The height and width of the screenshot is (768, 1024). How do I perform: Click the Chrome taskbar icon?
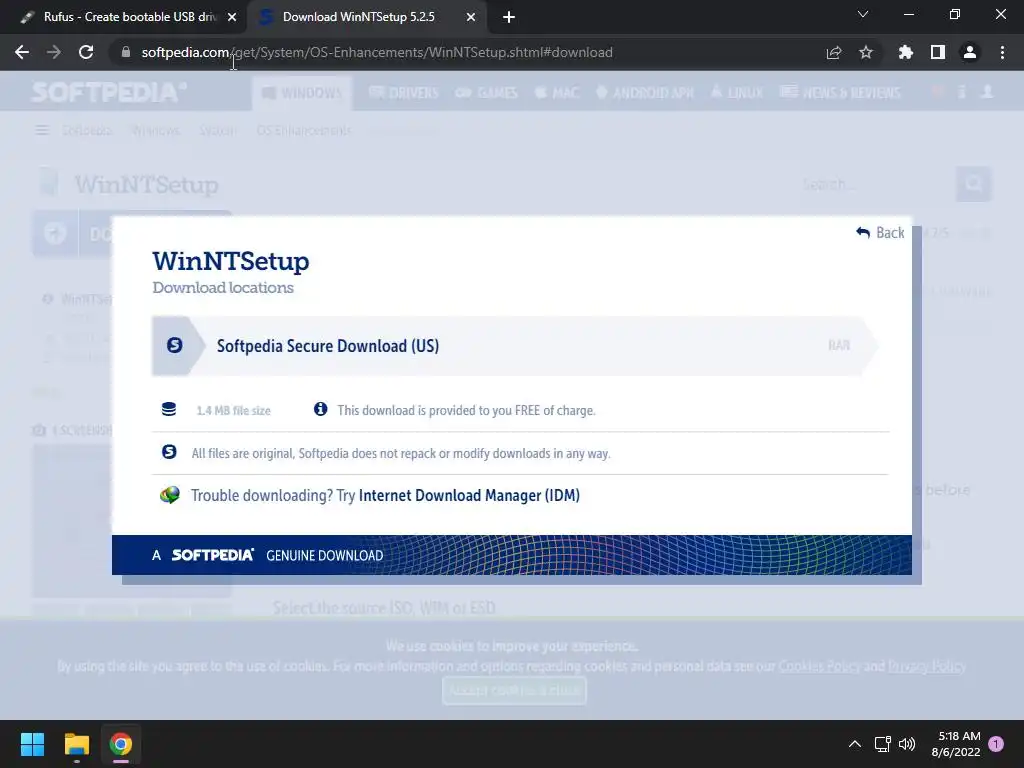click(121, 744)
